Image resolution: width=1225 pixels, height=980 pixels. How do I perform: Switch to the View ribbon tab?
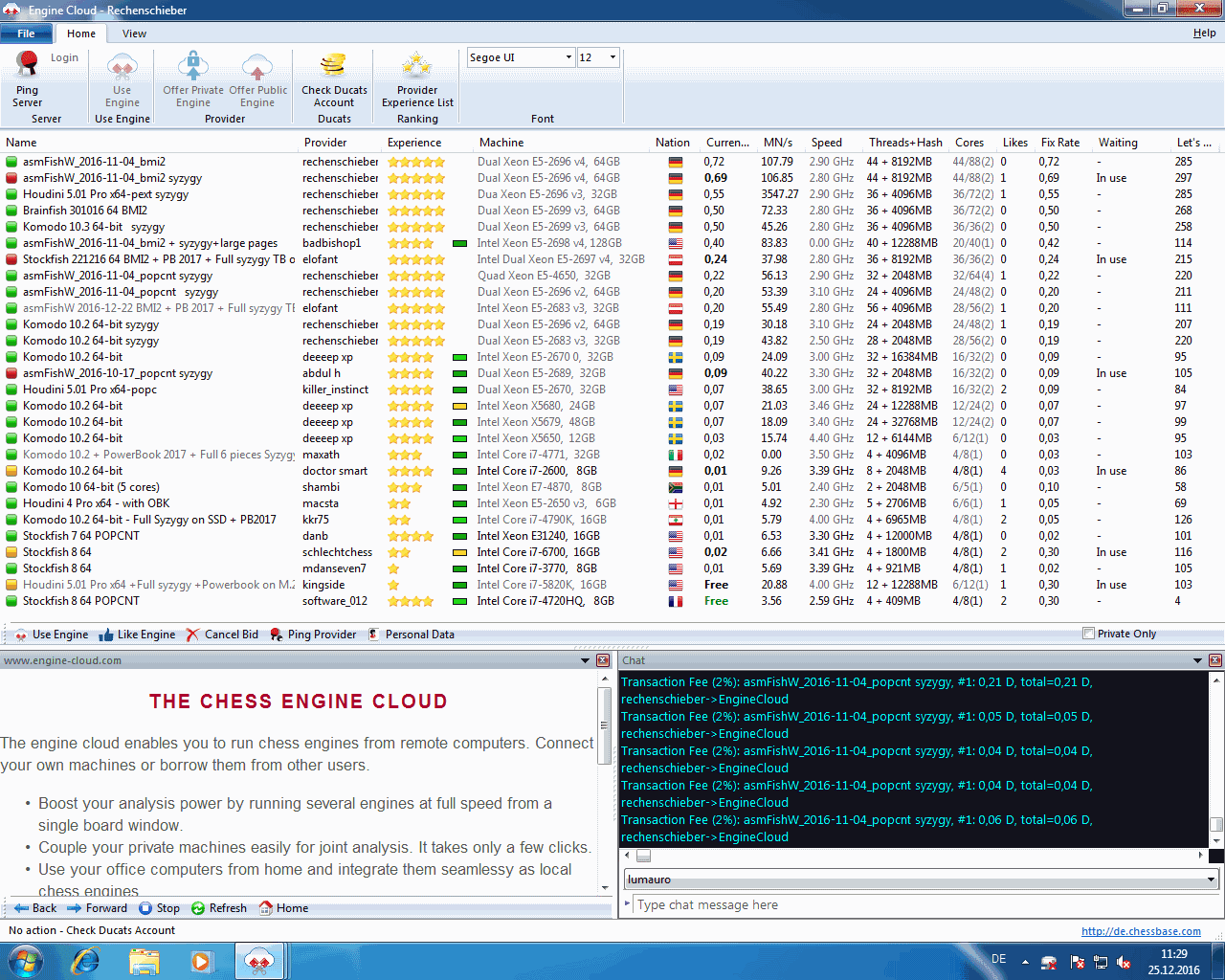pos(134,33)
